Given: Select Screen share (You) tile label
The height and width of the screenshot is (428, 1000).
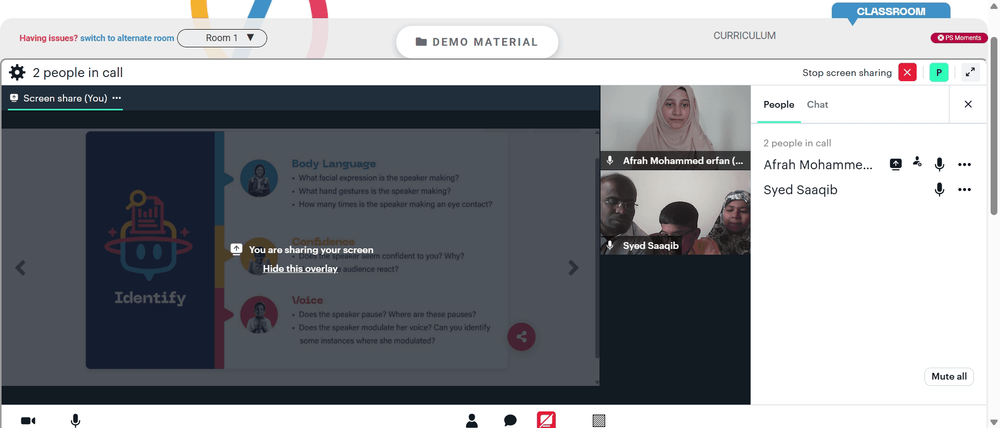Looking at the screenshot, I should pos(65,98).
